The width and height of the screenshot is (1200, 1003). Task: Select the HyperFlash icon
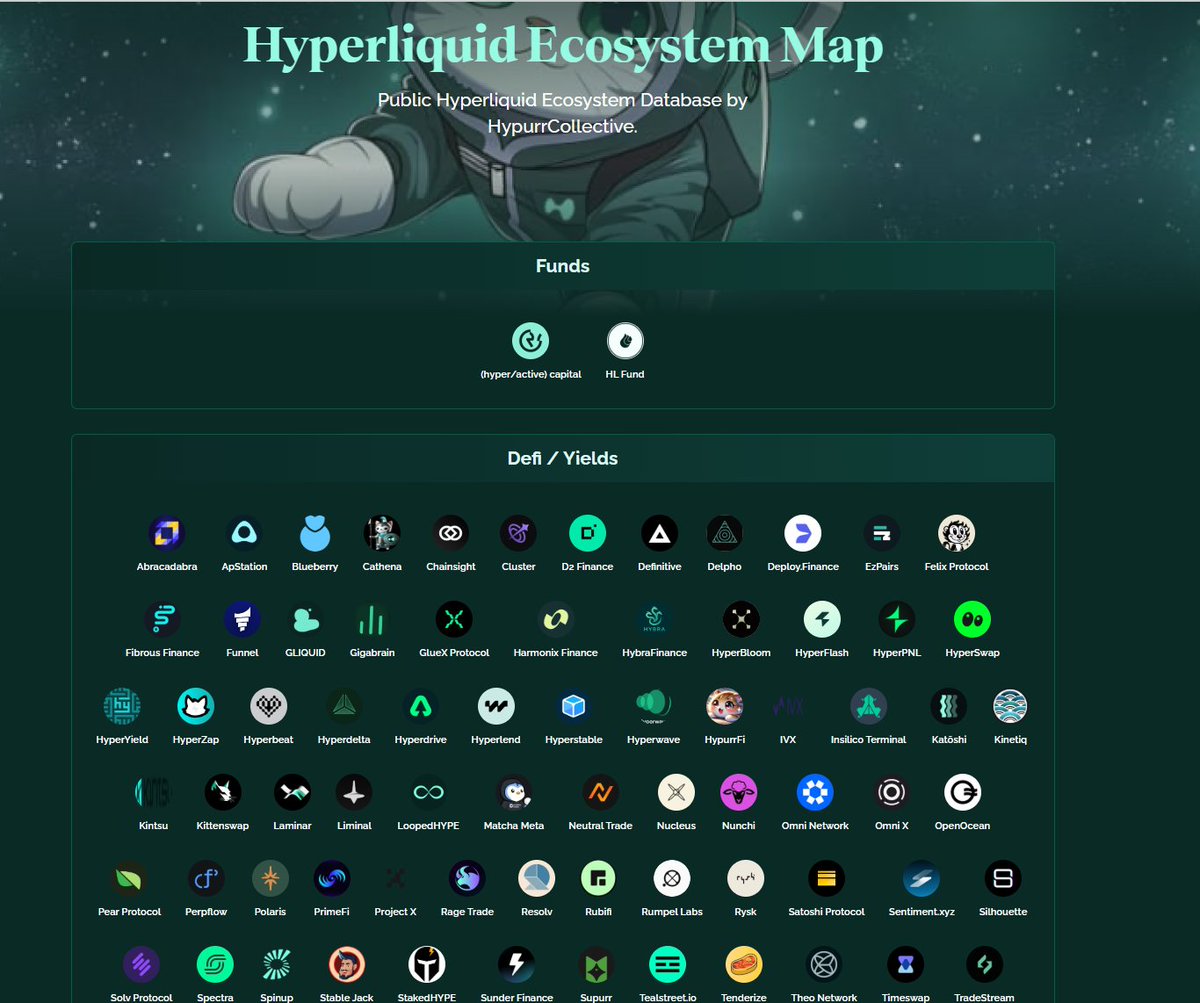(x=822, y=620)
